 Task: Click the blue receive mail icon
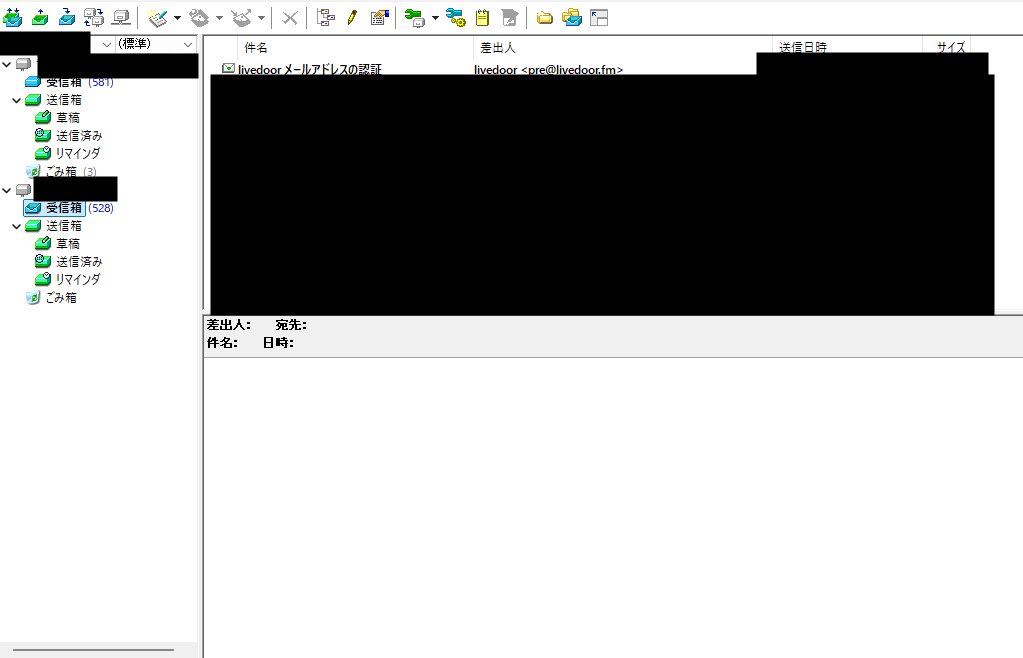pos(67,18)
